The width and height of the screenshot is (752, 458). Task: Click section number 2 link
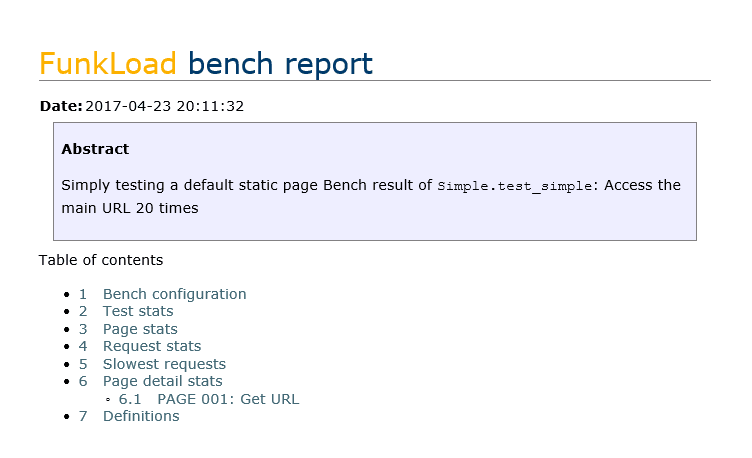point(83,311)
